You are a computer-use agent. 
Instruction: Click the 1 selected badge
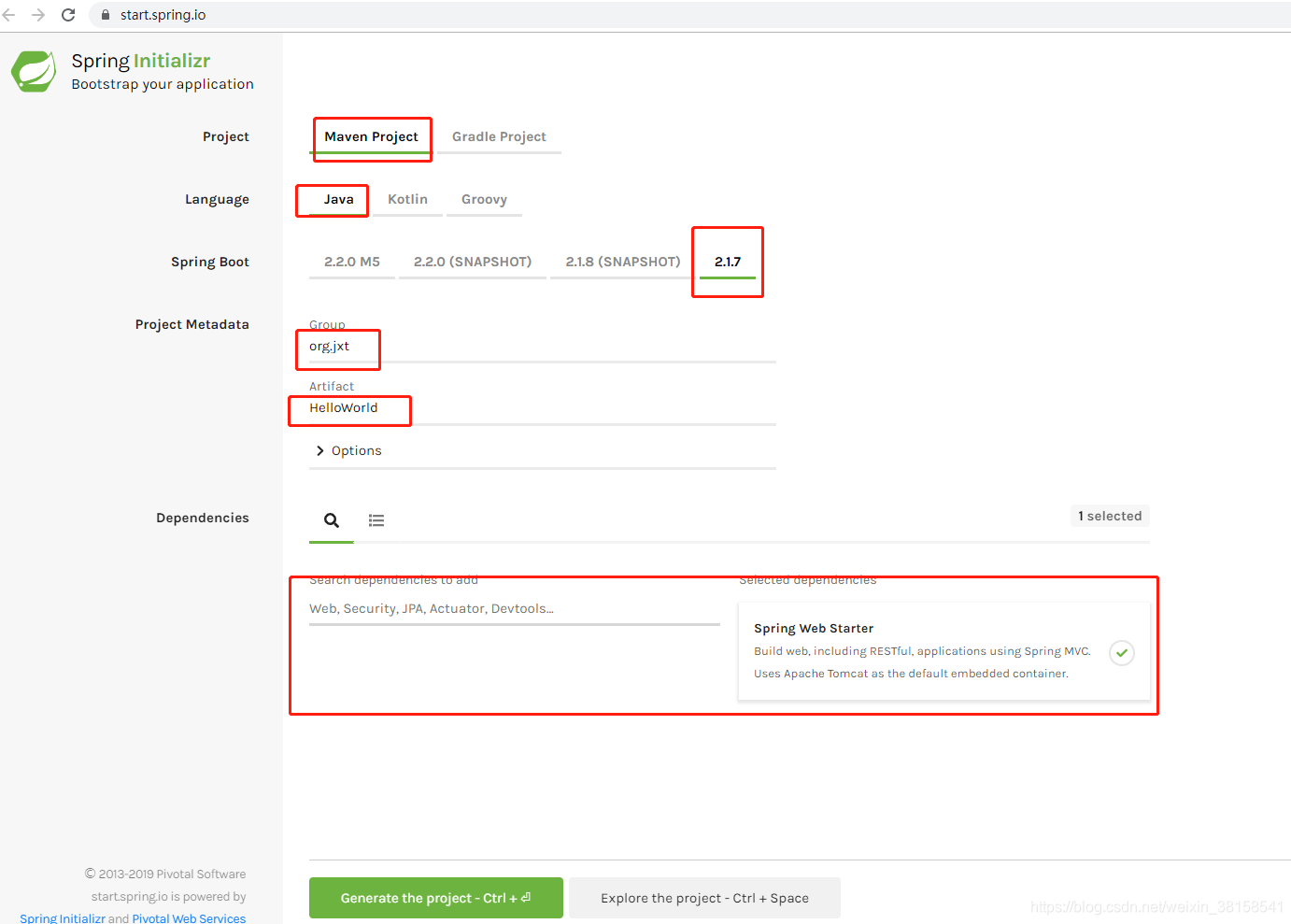point(1110,516)
